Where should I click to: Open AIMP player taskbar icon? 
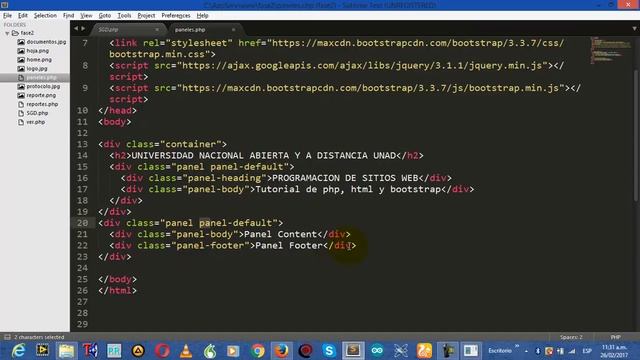coord(138,351)
